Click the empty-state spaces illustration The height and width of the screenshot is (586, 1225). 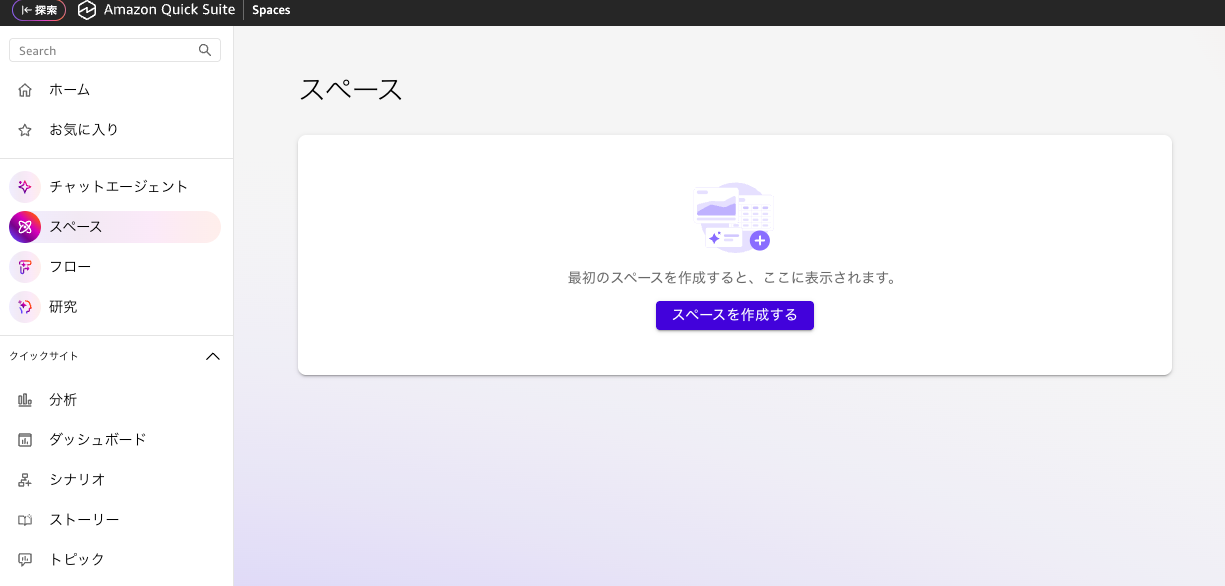point(734,217)
